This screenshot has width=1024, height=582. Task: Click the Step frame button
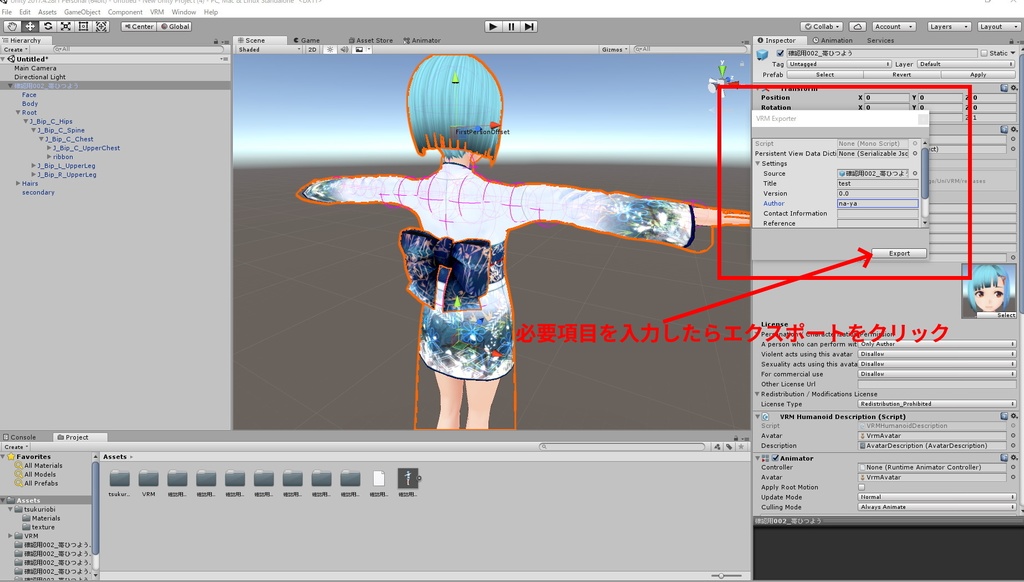click(529, 26)
